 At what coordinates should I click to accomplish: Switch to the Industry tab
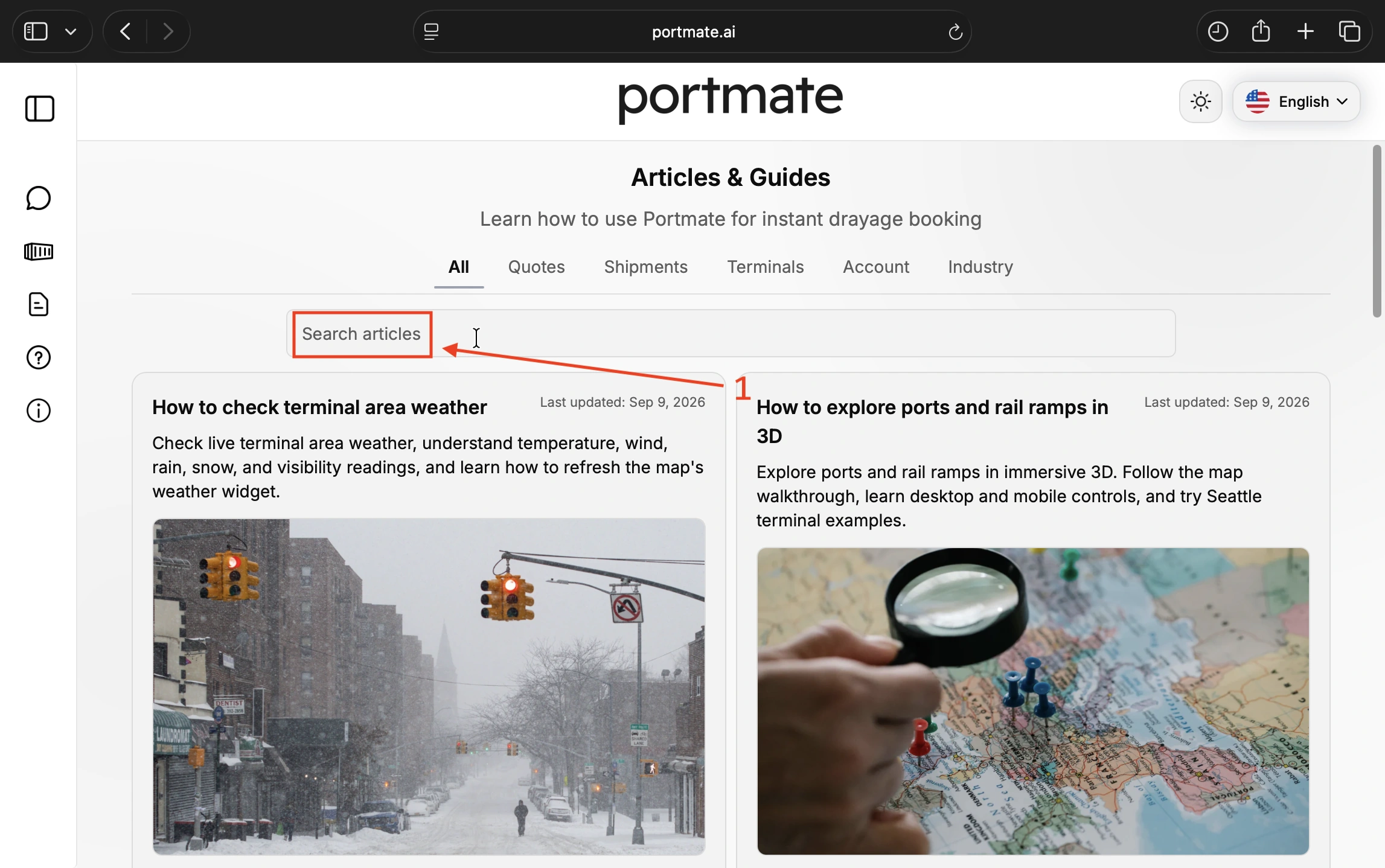980,267
